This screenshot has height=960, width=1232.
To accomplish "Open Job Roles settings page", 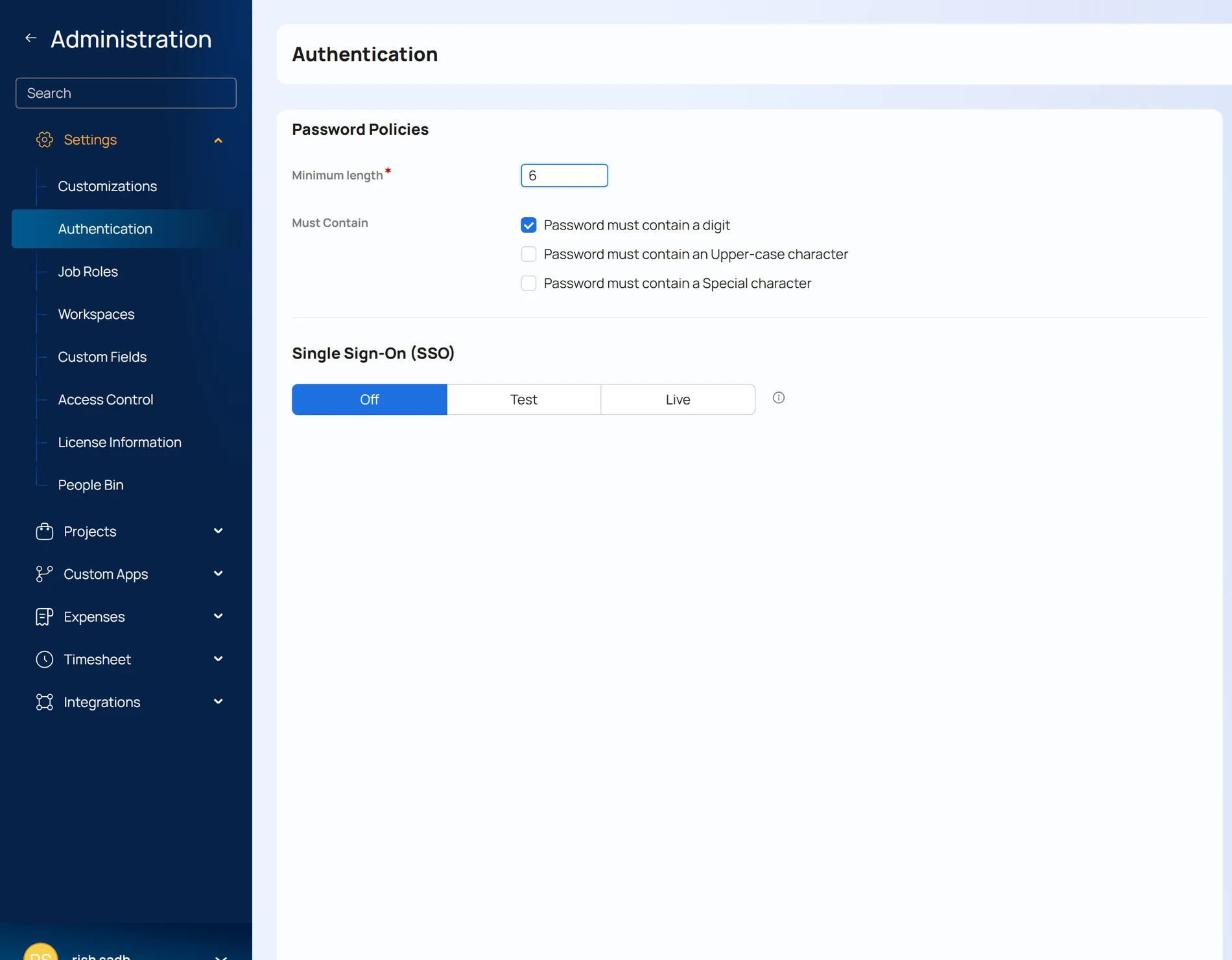I will click(88, 272).
